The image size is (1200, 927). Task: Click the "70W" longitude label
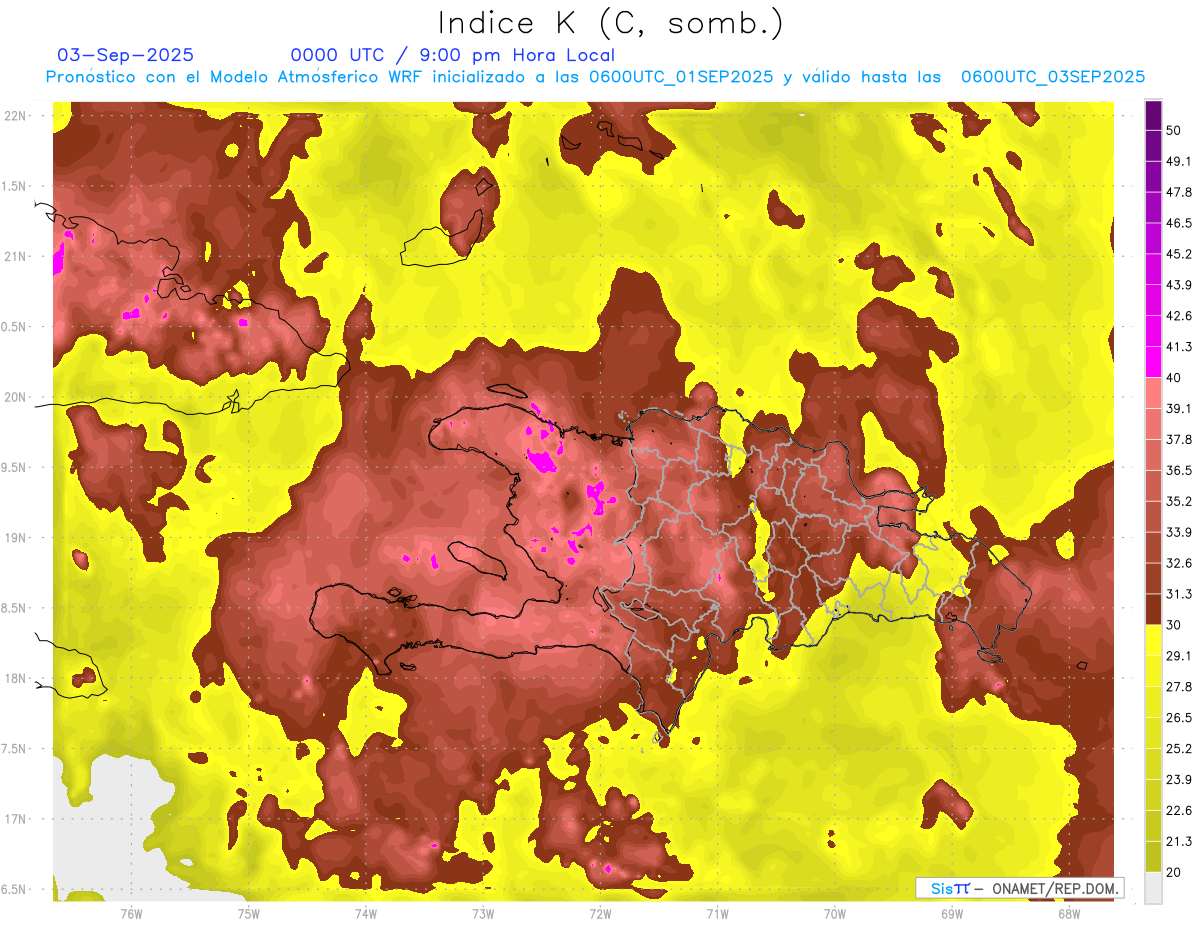[834, 914]
